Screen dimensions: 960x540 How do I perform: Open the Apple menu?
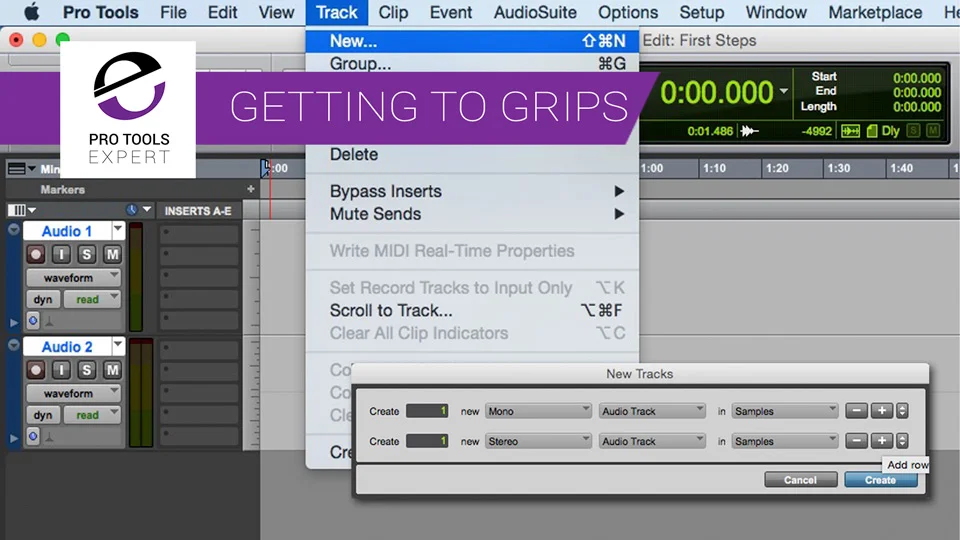point(31,12)
